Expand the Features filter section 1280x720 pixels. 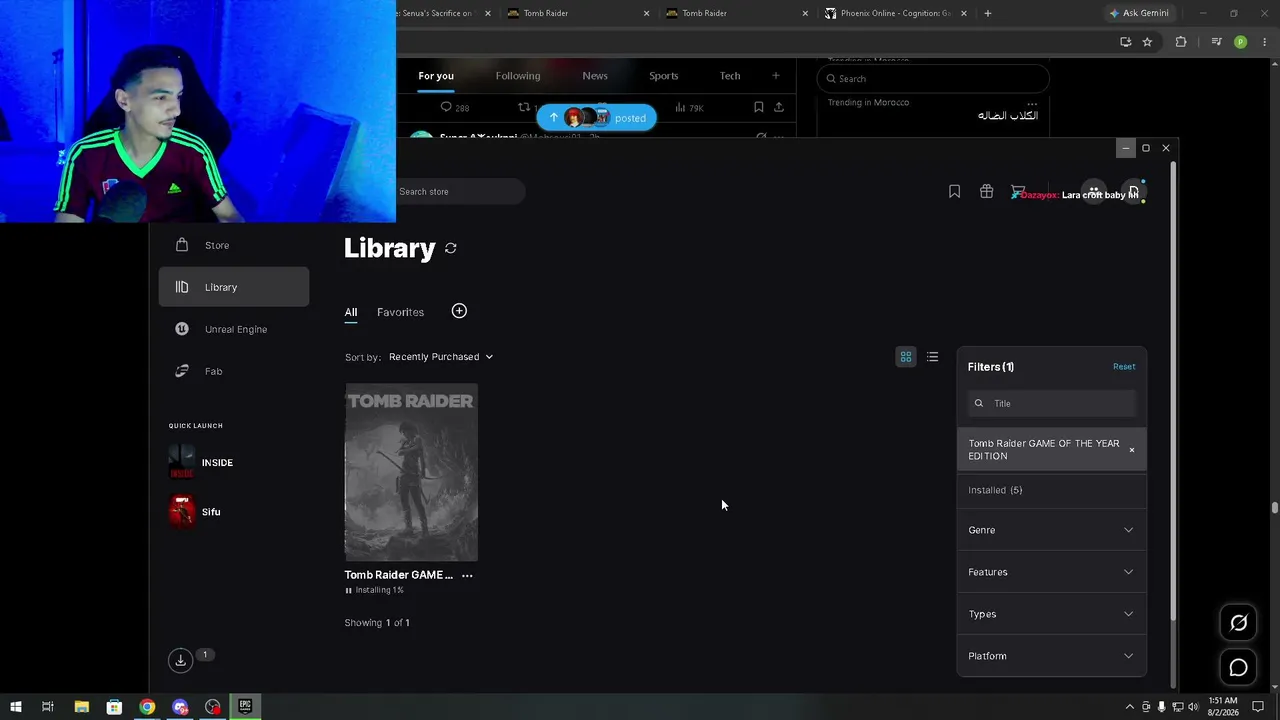click(x=1052, y=572)
